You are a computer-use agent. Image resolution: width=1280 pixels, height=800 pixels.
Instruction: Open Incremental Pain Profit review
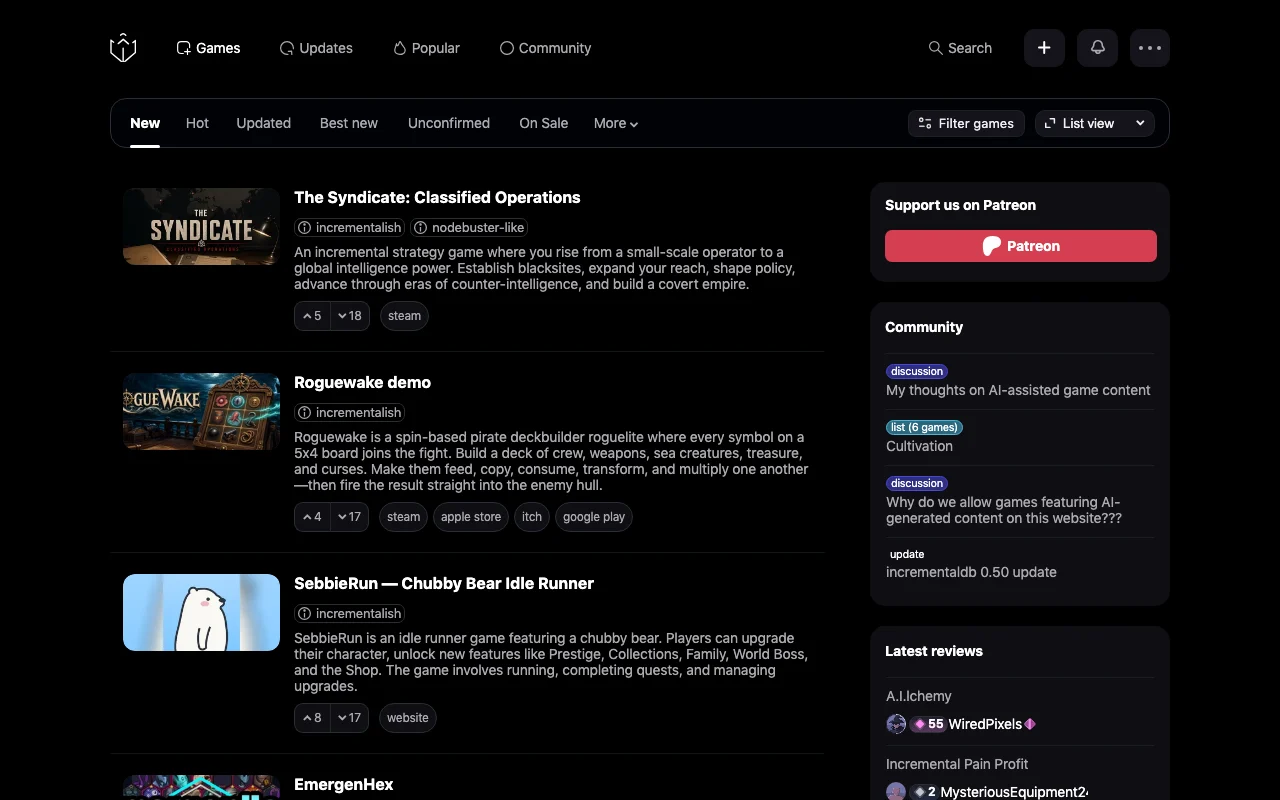pyautogui.click(x=957, y=764)
